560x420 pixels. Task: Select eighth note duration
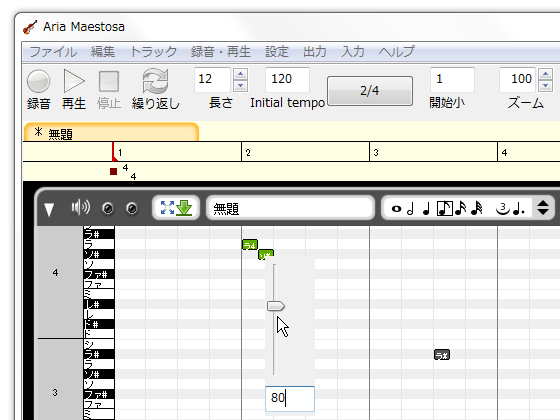[445, 208]
